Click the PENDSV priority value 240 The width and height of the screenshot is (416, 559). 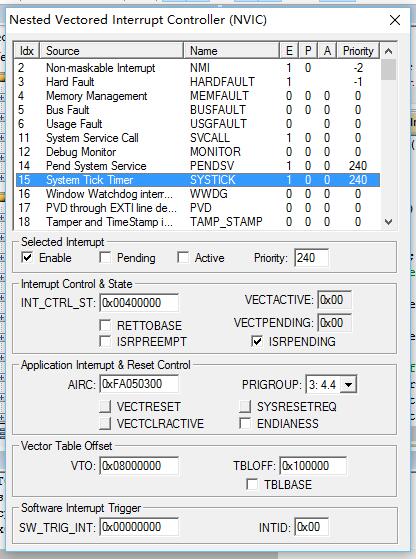tap(358, 166)
